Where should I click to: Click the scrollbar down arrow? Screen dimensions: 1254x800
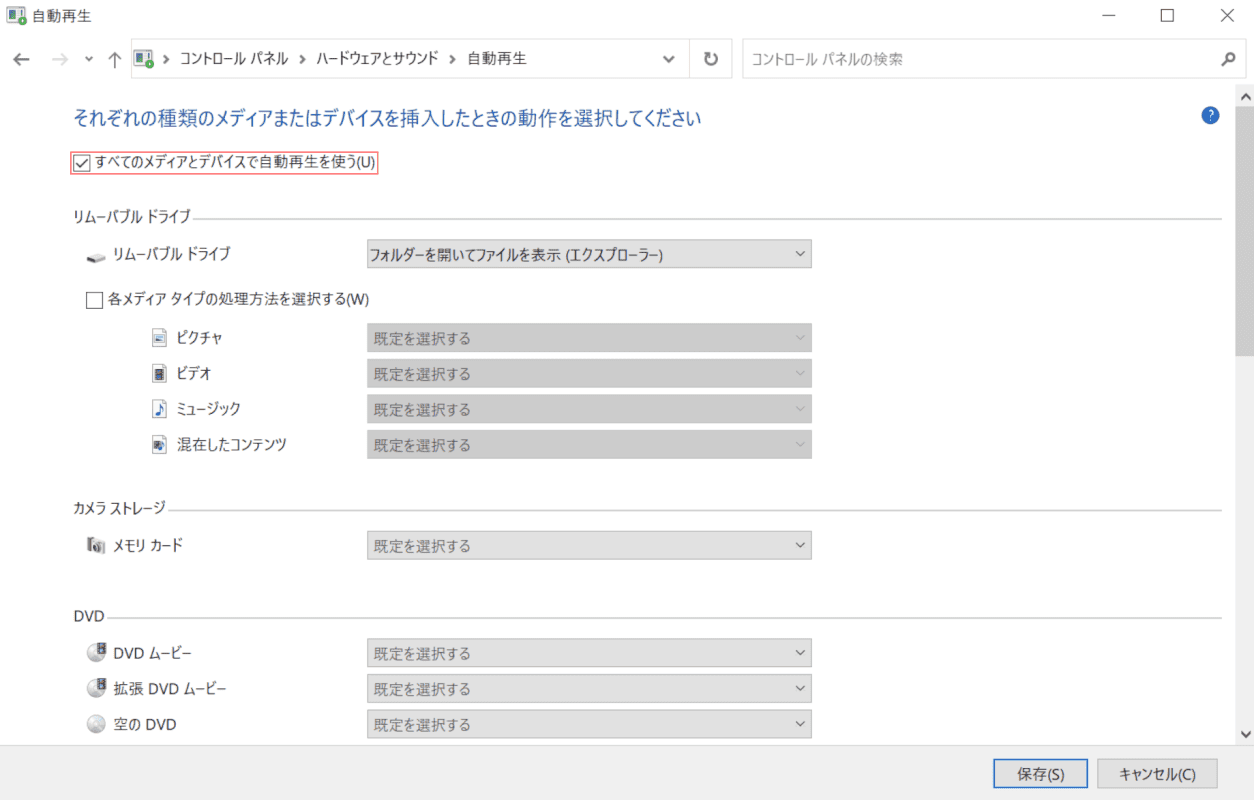point(1245,733)
